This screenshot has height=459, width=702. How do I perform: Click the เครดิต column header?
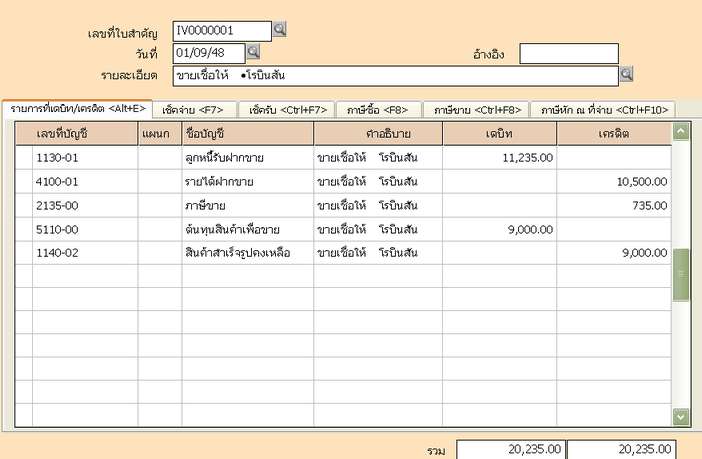tap(612, 133)
